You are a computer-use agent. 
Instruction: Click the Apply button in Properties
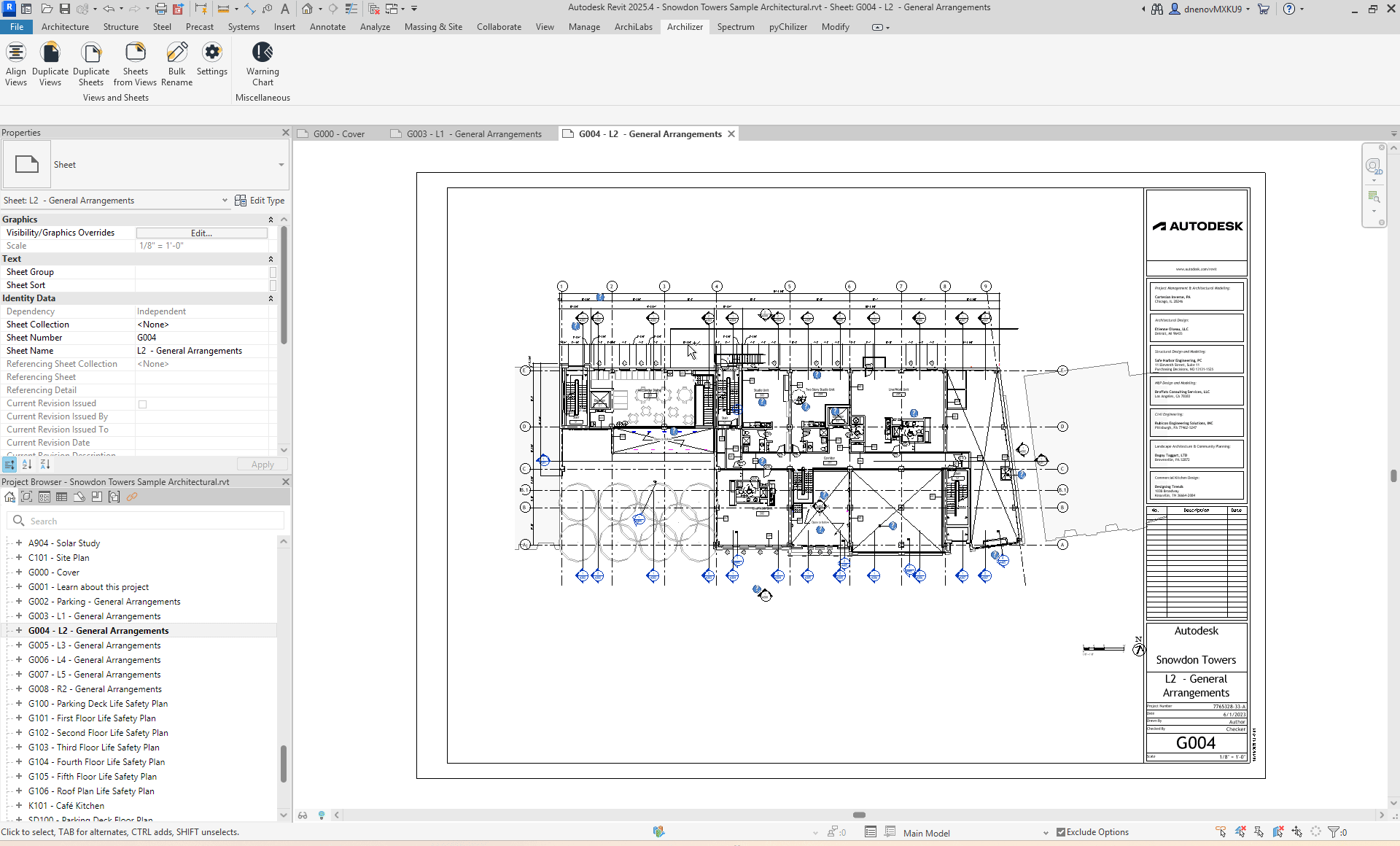pos(262,465)
